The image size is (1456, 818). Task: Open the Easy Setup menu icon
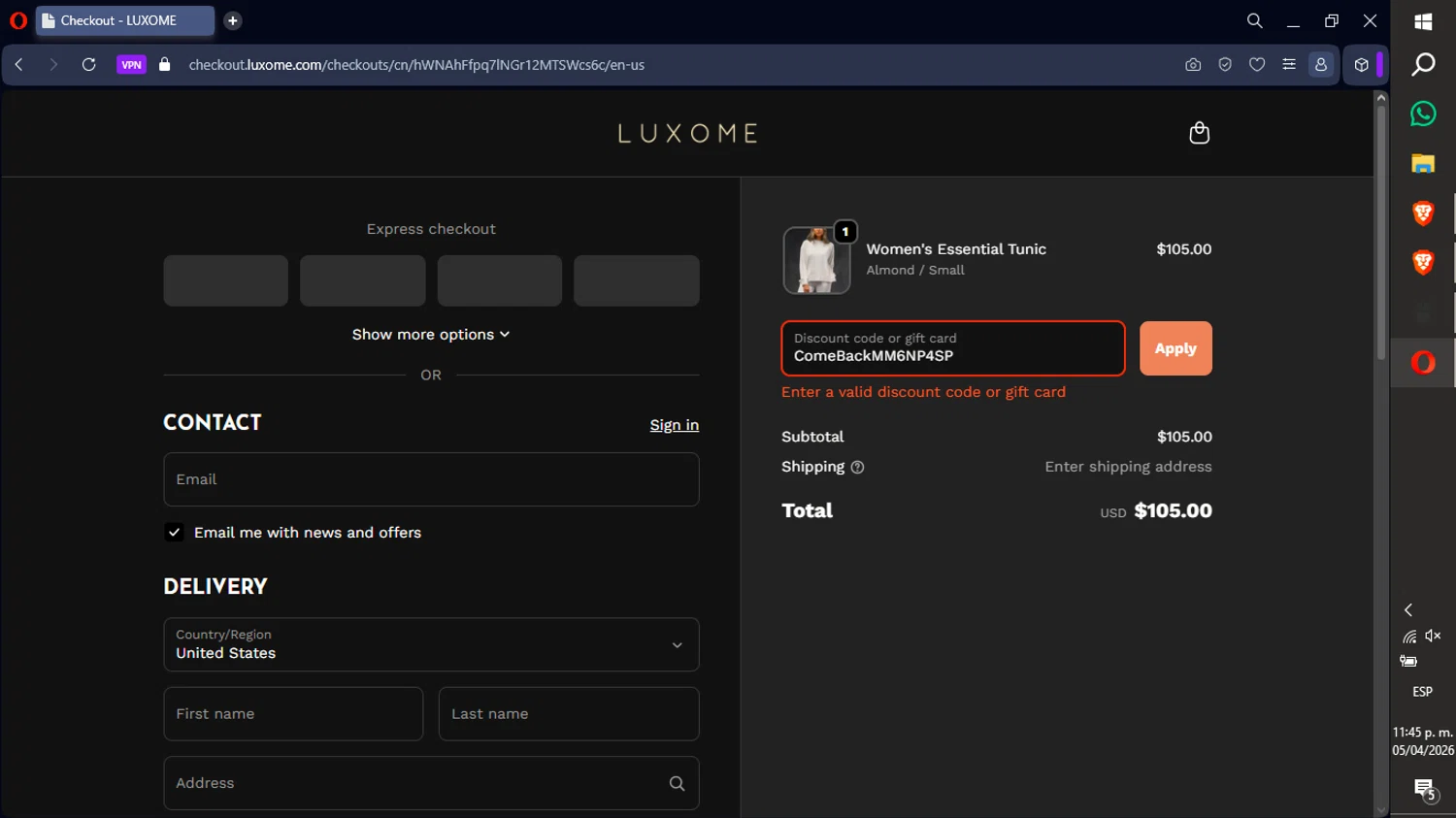tap(1289, 65)
